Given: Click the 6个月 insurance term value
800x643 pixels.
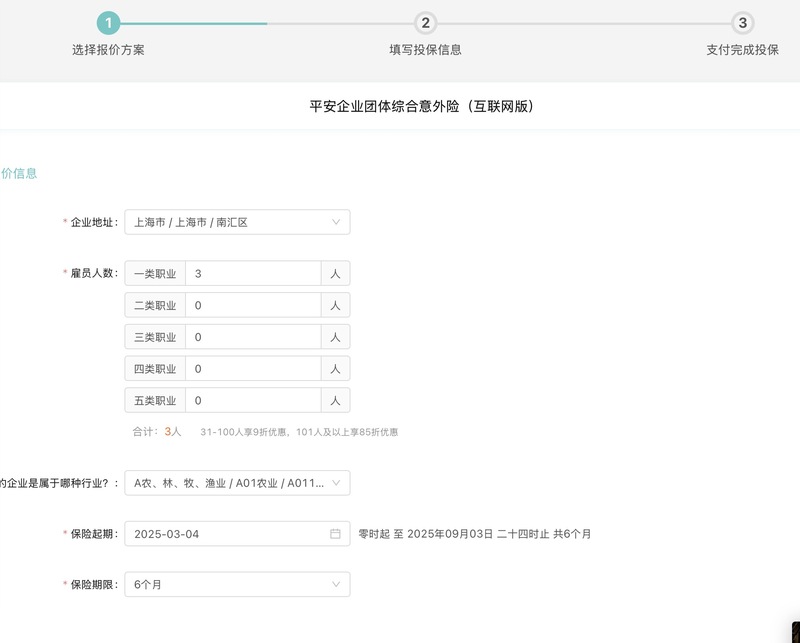Looking at the screenshot, I should 148,585.
